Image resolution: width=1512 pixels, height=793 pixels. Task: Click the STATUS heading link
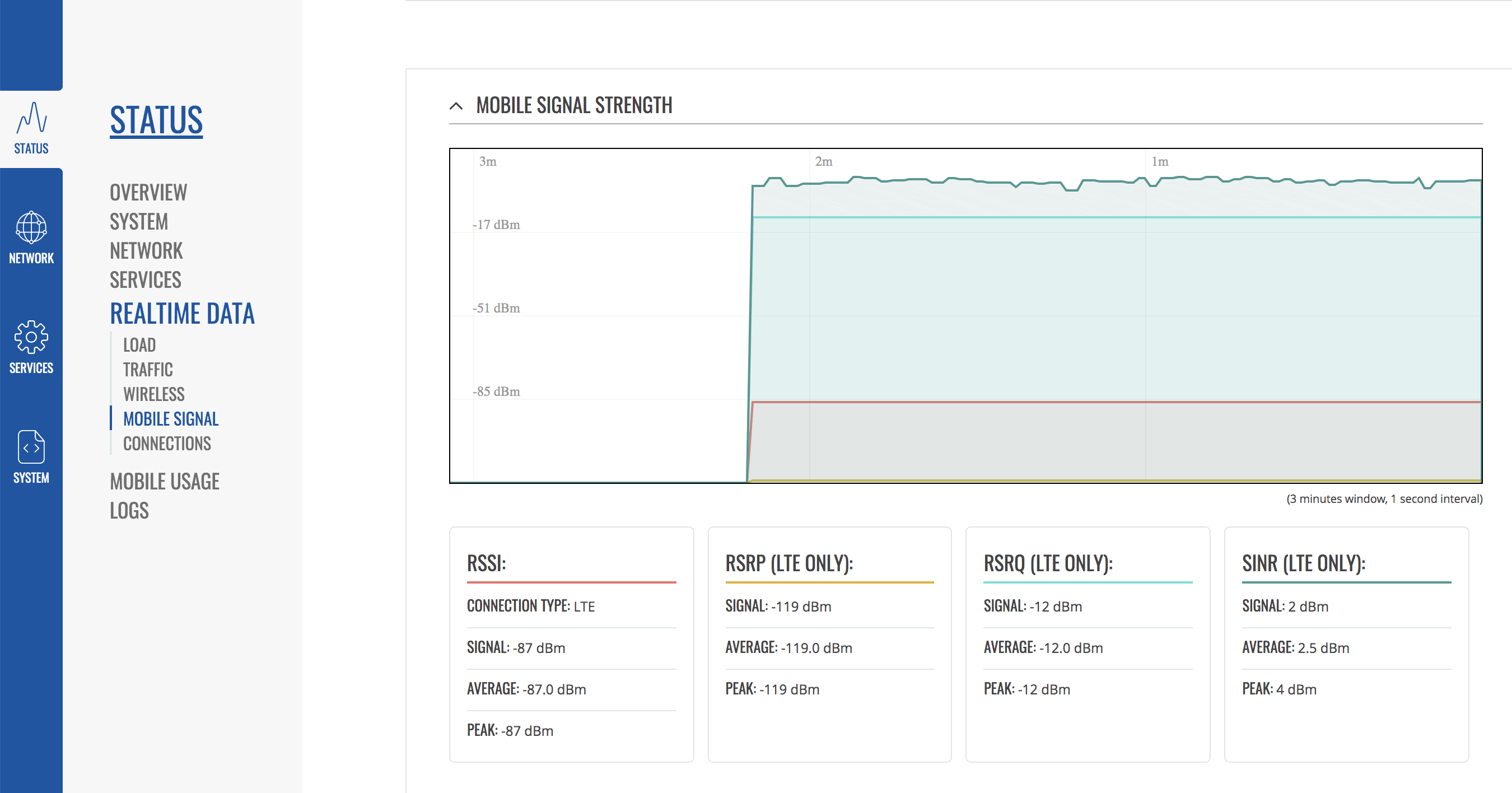pos(156,120)
